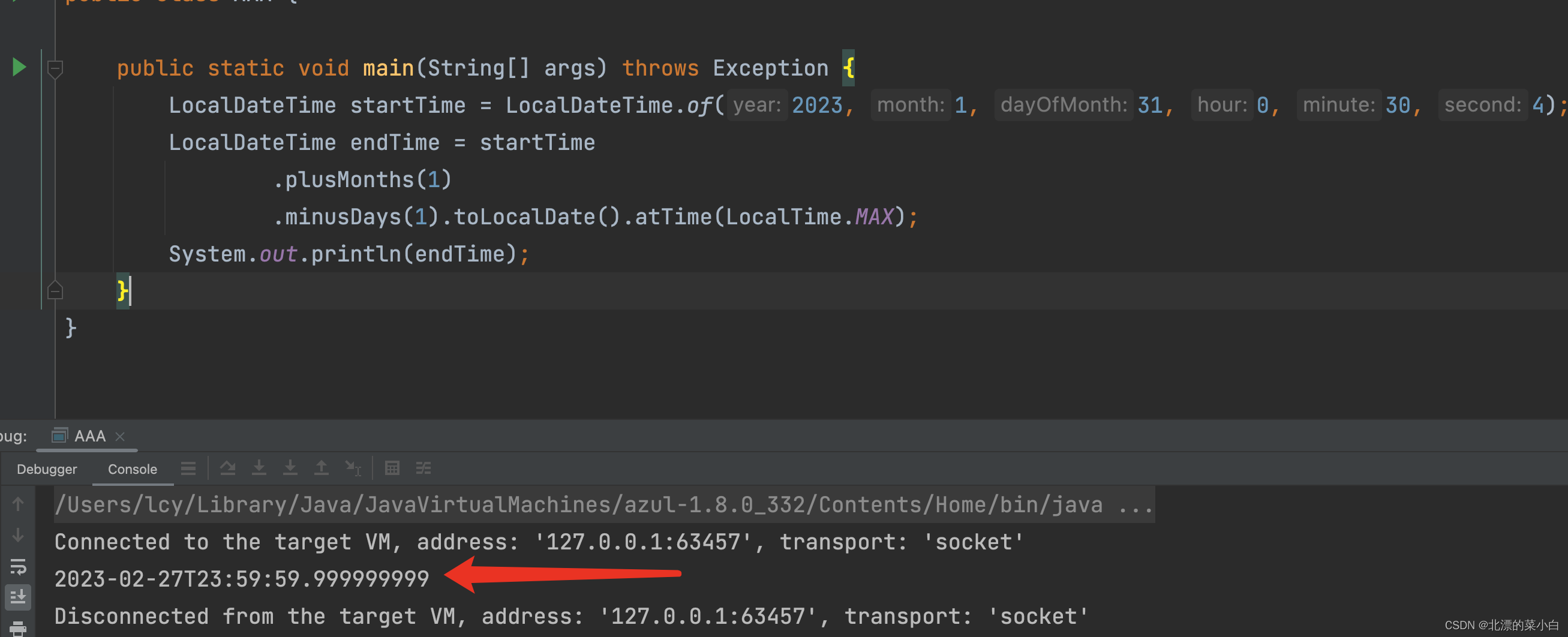Click Run to Cursor debugger icon
This screenshot has width=1568, height=637.
pos(353,468)
